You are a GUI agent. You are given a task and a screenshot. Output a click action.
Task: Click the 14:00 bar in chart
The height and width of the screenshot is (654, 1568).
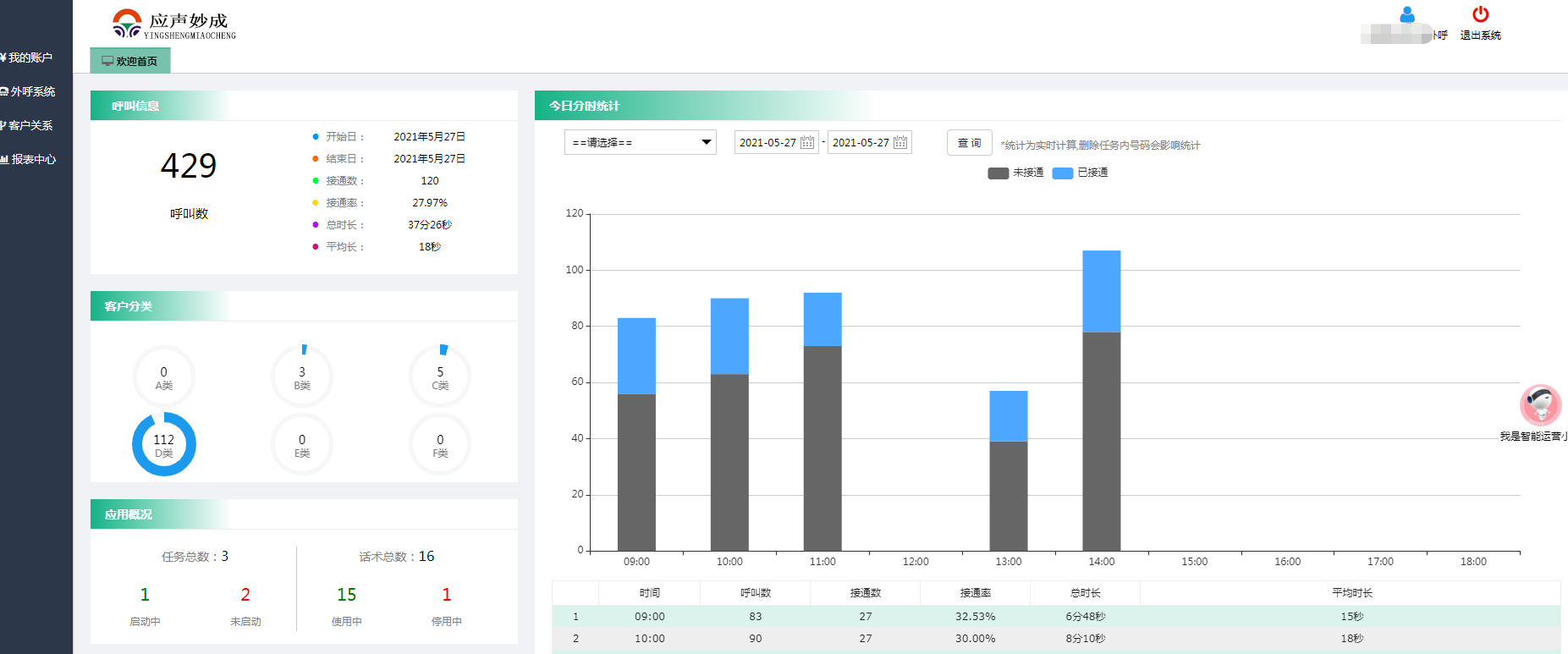[x=1102, y=400]
